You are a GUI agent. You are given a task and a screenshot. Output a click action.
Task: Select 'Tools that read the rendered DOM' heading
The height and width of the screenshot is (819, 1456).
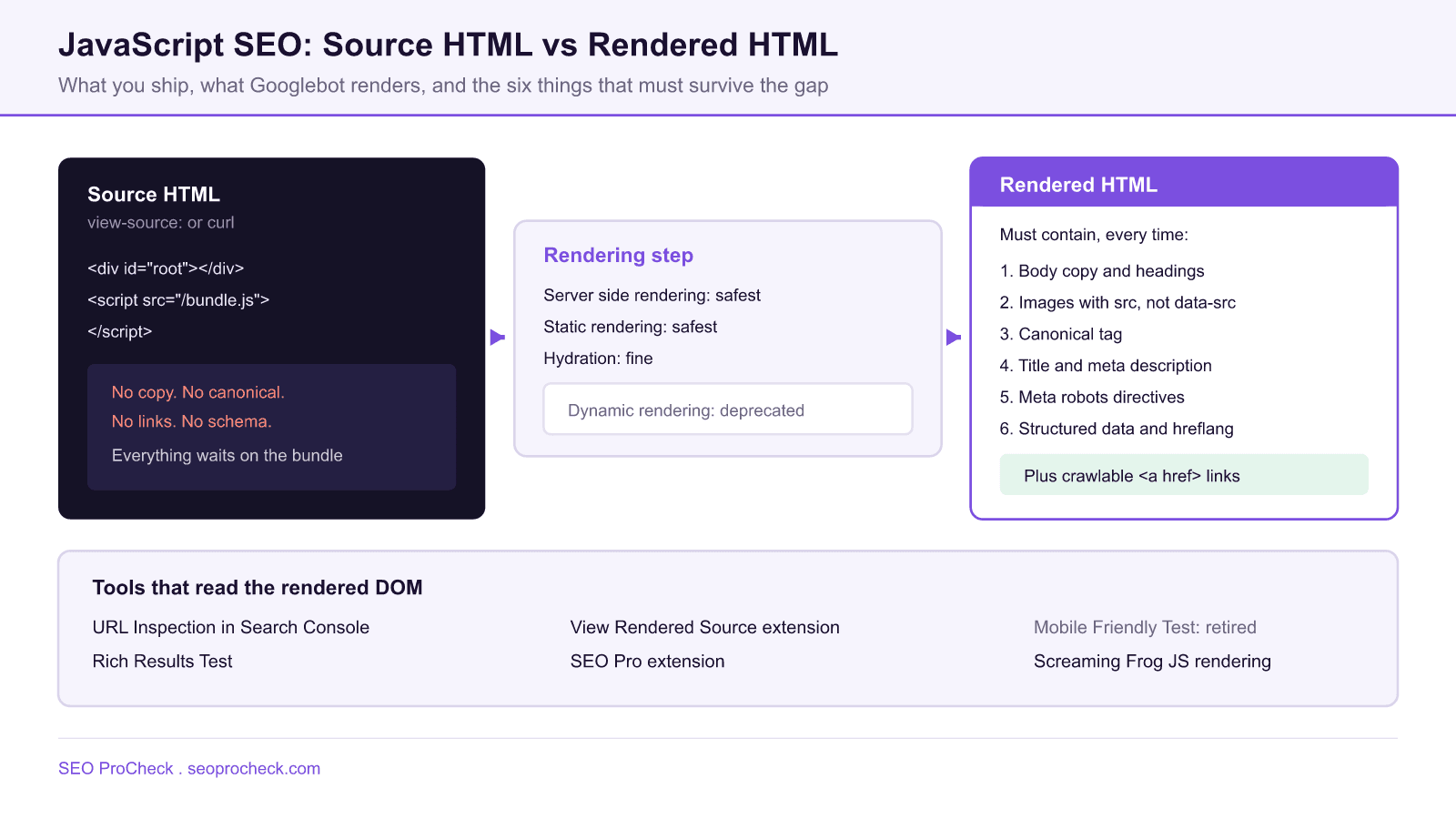pos(258,588)
